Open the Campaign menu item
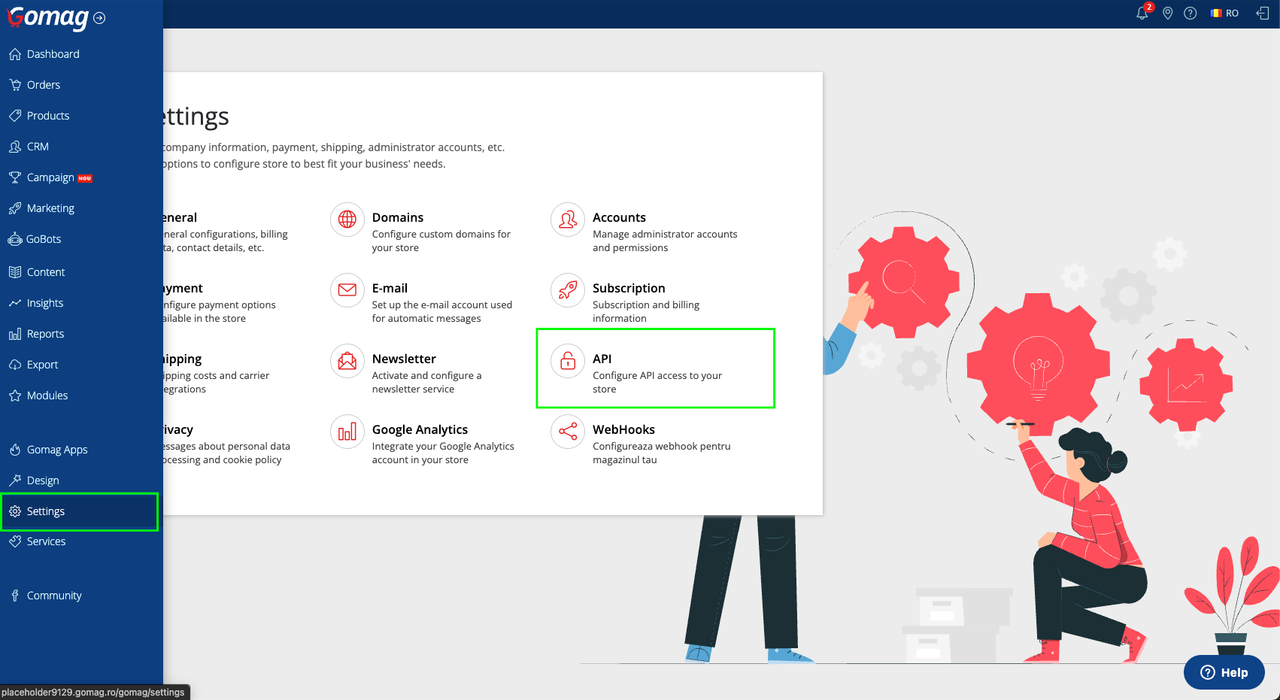 point(50,177)
